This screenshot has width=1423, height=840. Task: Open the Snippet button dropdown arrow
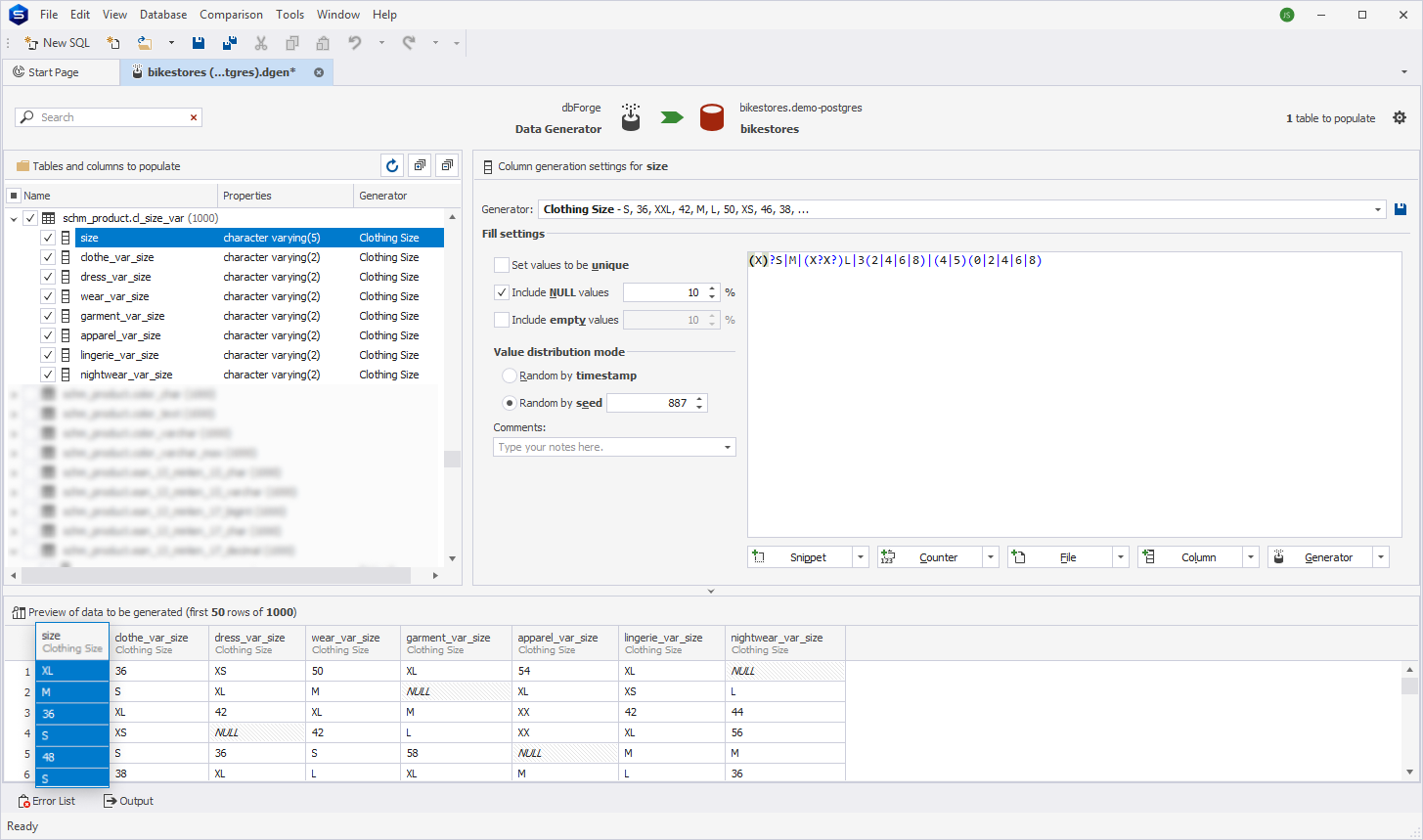click(x=861, y=557)
